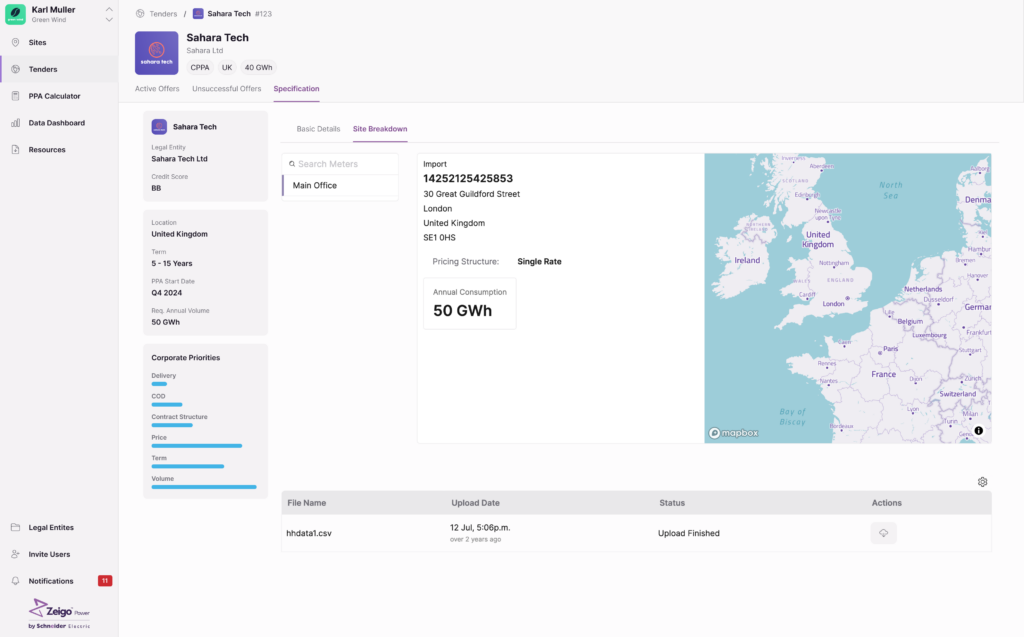Select the Site Breakdown sub-tab
Screen dimensions: 1024x637
tap(380, 129)
